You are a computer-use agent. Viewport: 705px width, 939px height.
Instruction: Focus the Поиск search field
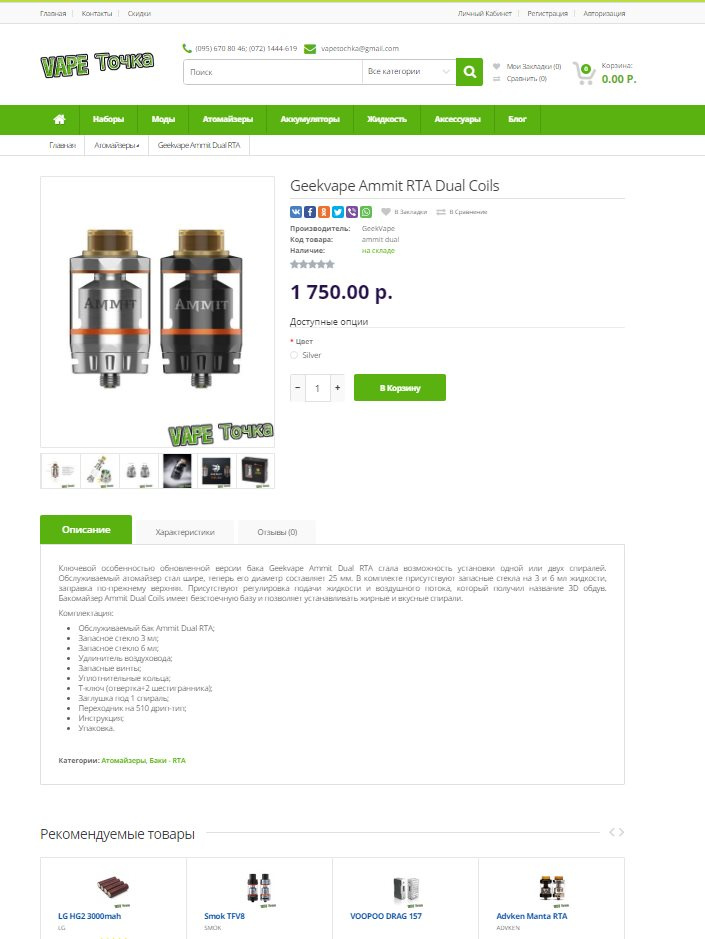[273, 72]
